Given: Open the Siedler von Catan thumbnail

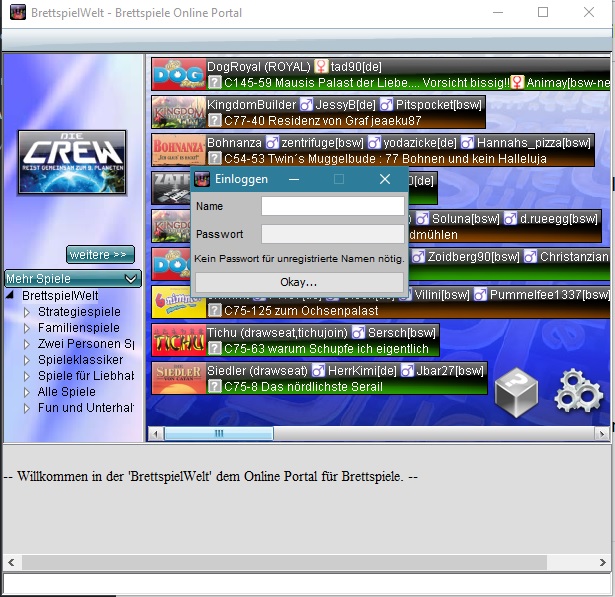Looking at the screenshot, I should pos(179,378).
